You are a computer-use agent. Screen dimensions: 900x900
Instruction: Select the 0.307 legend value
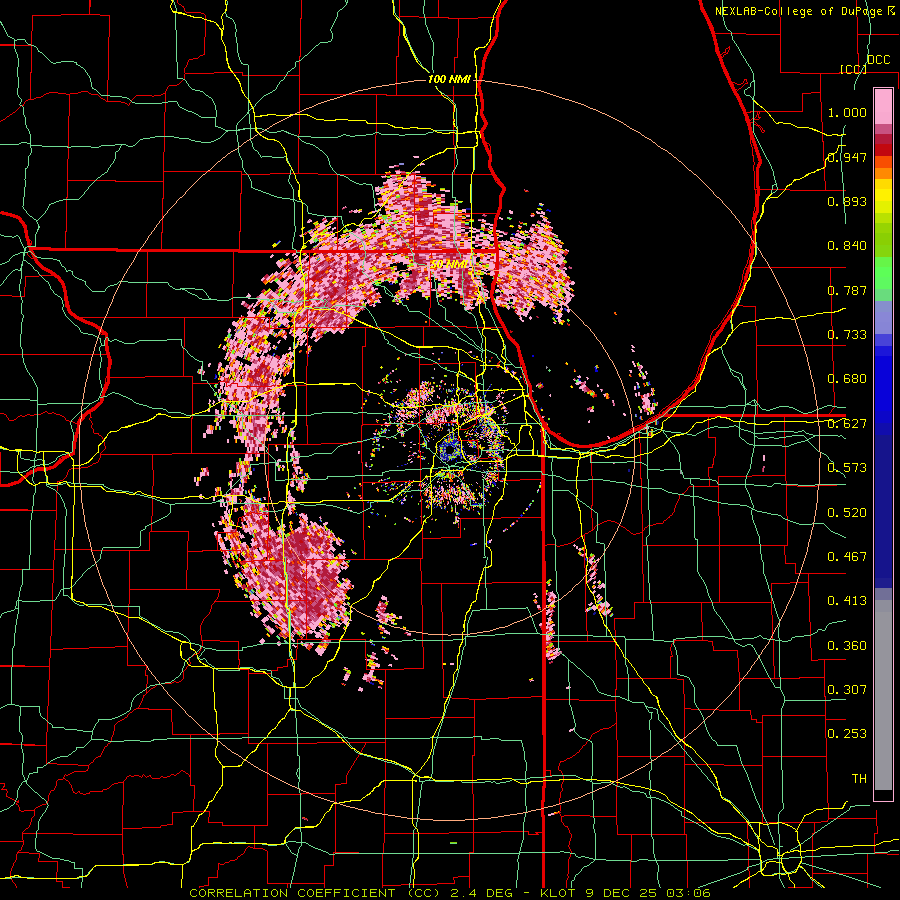coord(847,690)
